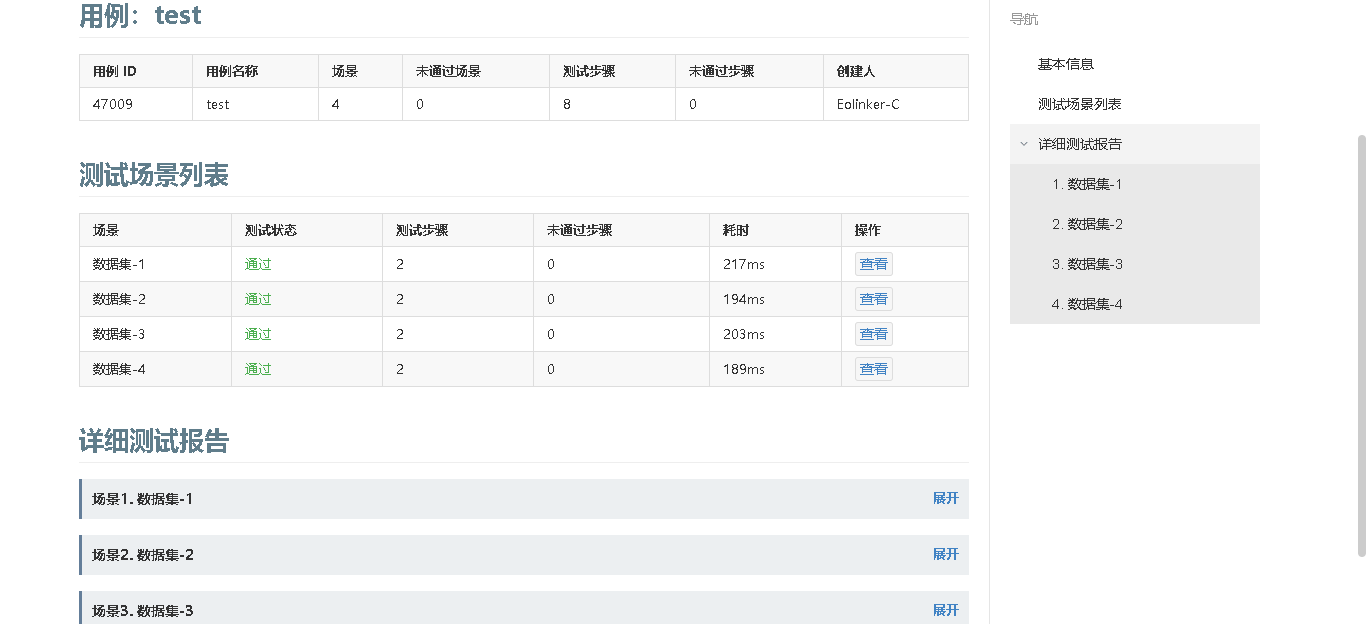Image resolution: width=1366 pixels, height=624 pixels.
Task: Click 查看 button for 数据集-2 row
Action: (873, 299)
